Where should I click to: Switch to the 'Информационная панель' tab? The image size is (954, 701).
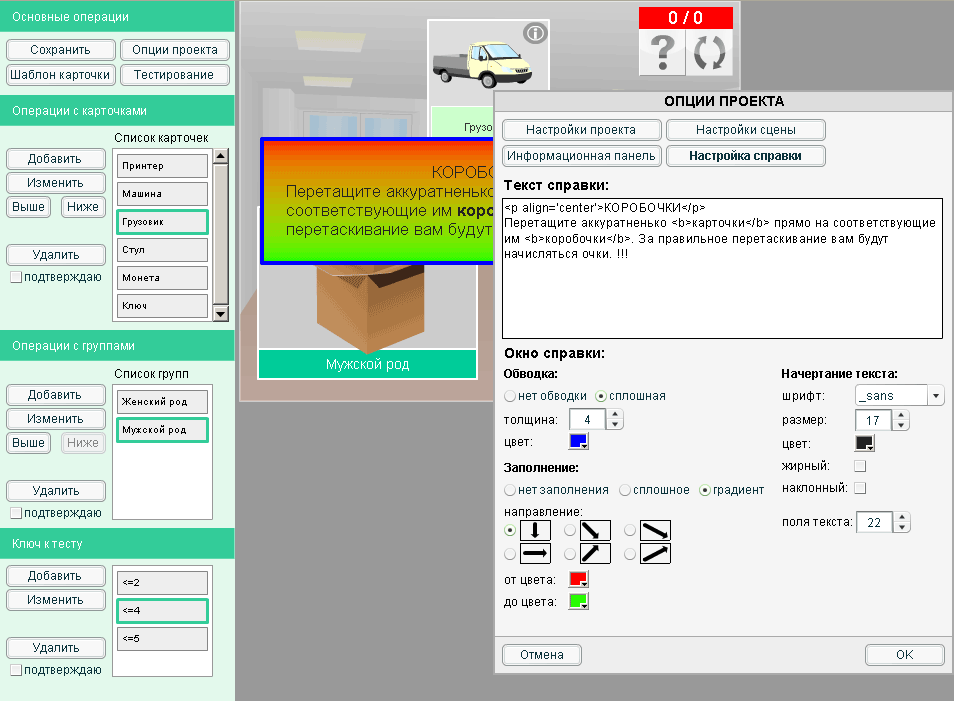(581, 156)
